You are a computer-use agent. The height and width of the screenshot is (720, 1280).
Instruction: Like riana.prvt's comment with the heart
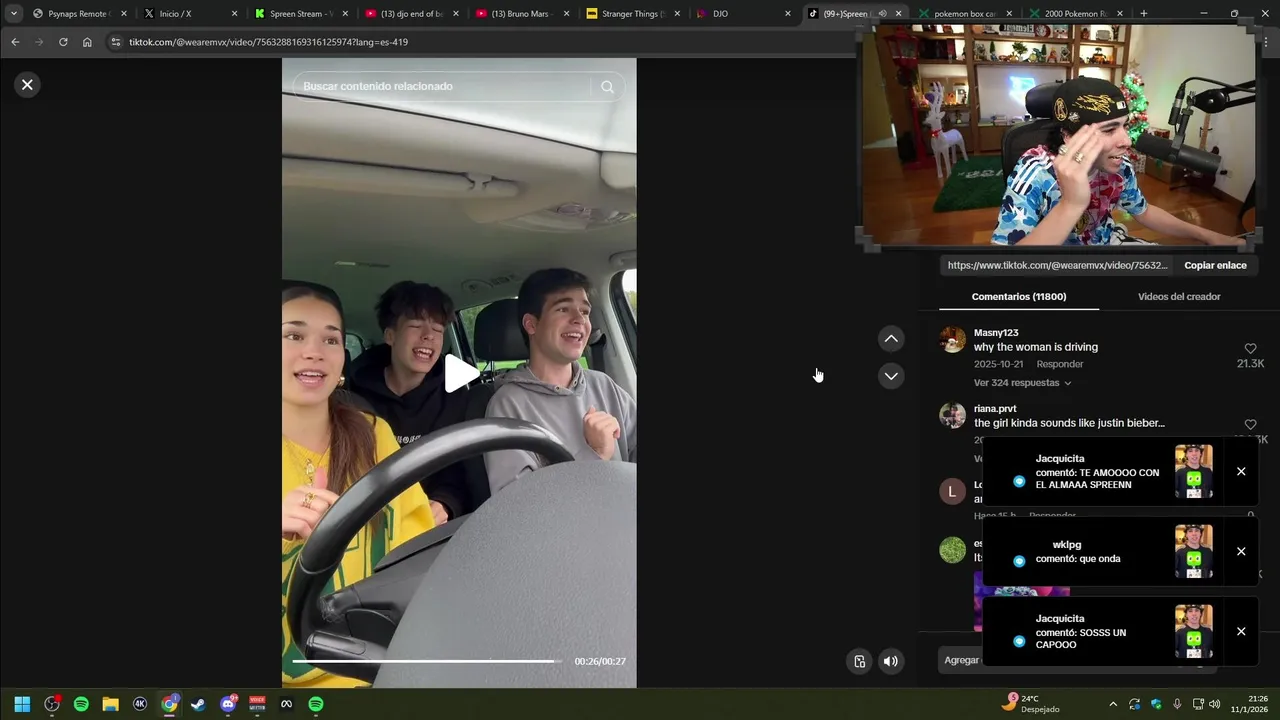pyautogui.click(x=1250, y=425)
